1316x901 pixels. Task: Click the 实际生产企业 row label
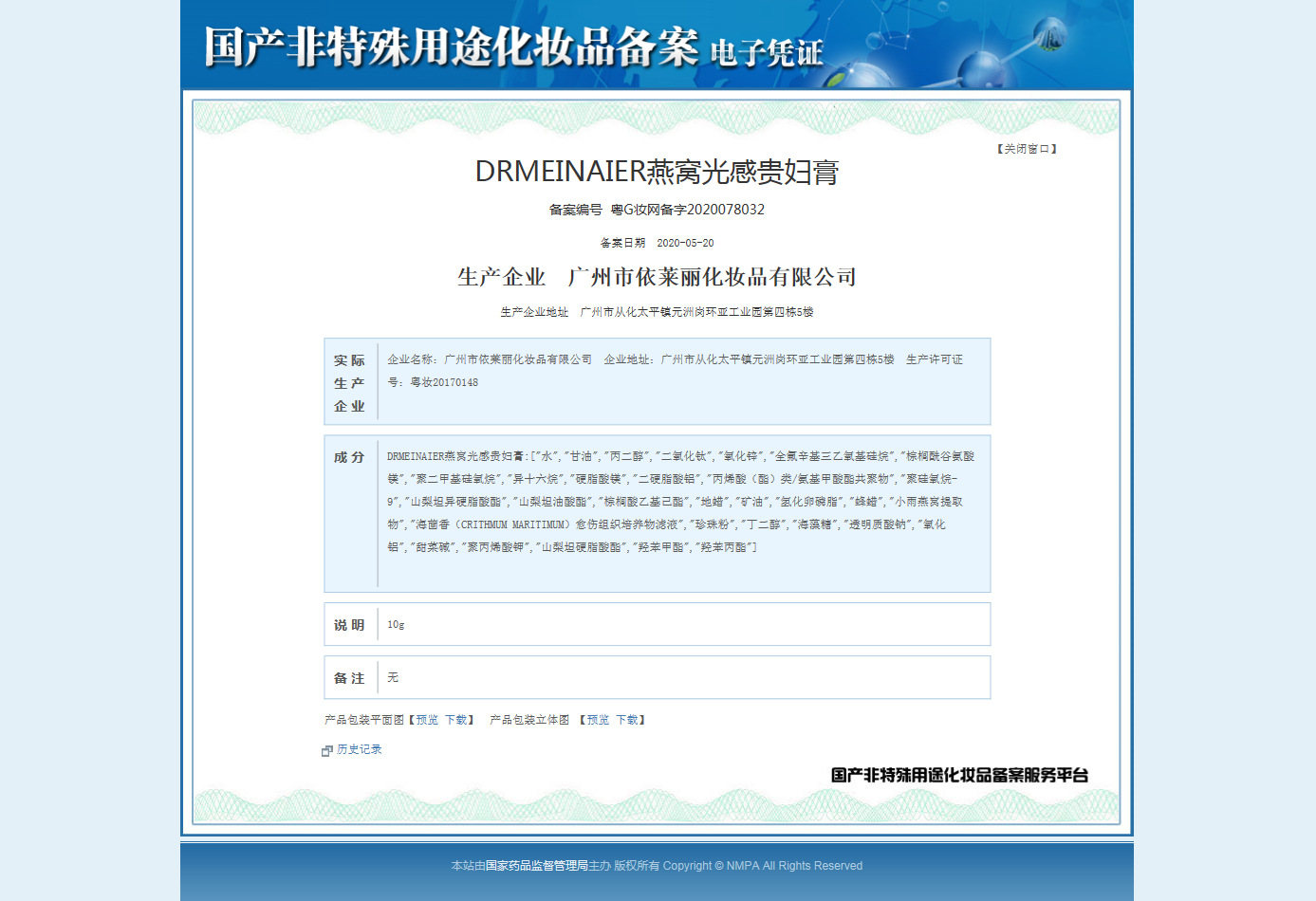pos(349,383)
